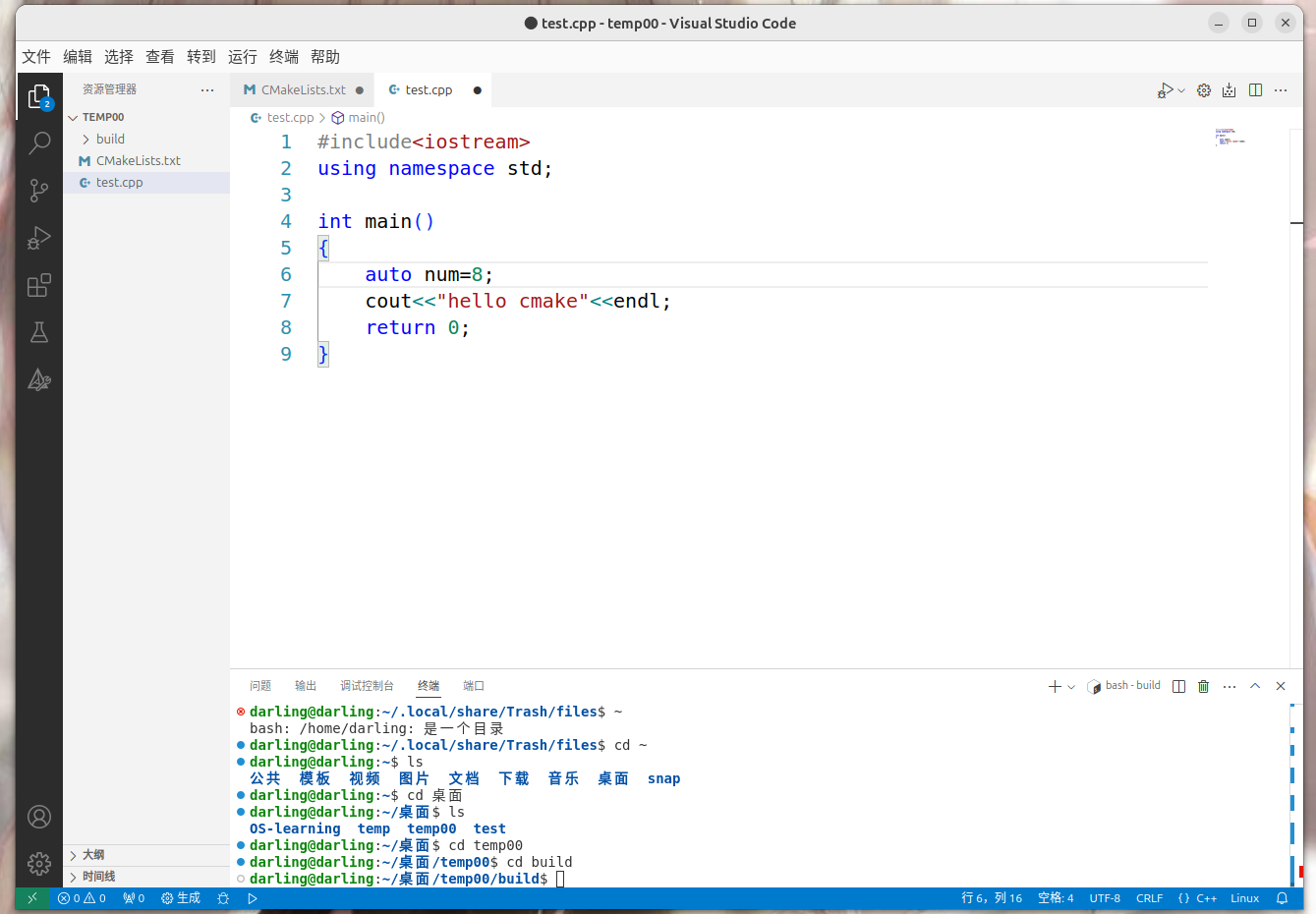Viewport: 1316px width, 914px height.
Task: Select the bash - build terminal
Action: click(1124, 686)
